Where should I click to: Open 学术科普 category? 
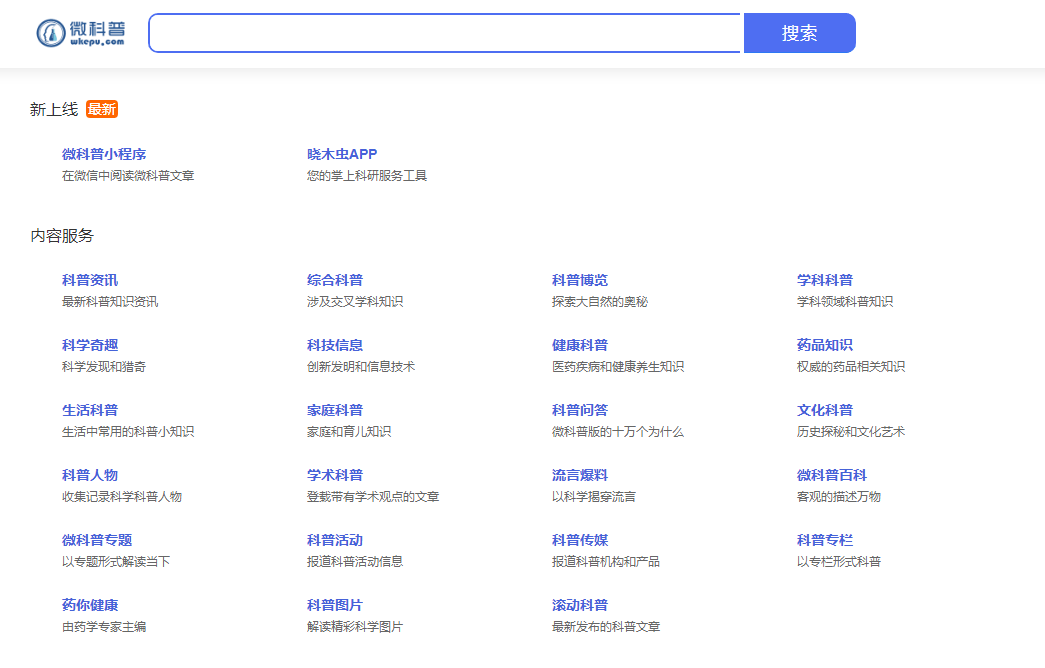tap(335, 475)
